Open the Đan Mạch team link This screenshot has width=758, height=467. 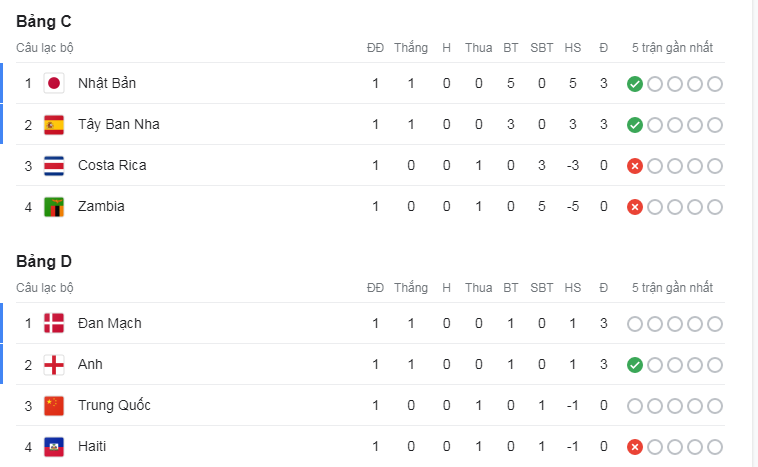110,323
